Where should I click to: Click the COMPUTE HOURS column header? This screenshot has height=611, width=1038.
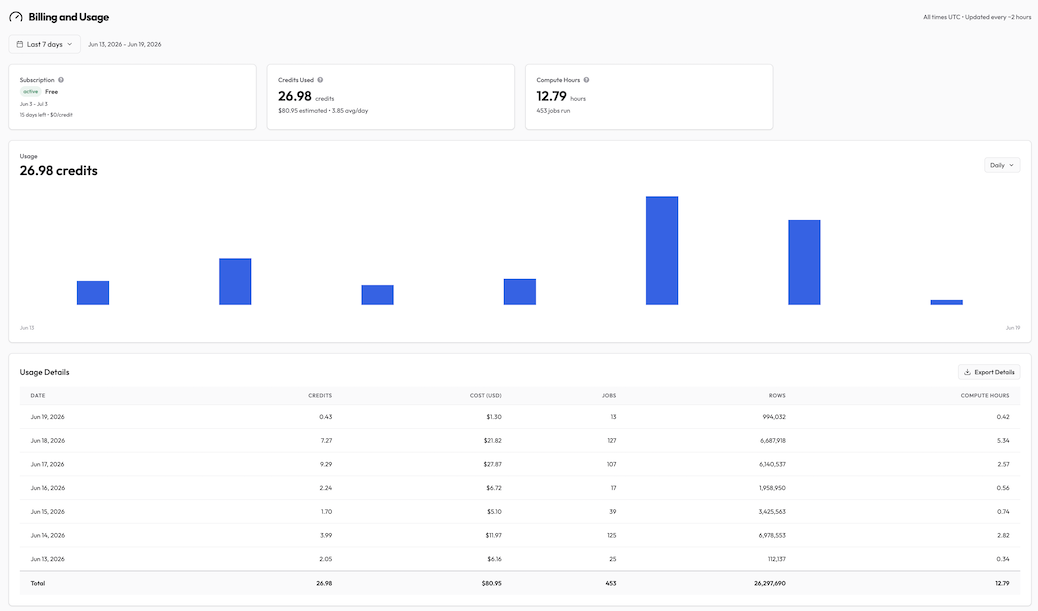coord(985,396)
